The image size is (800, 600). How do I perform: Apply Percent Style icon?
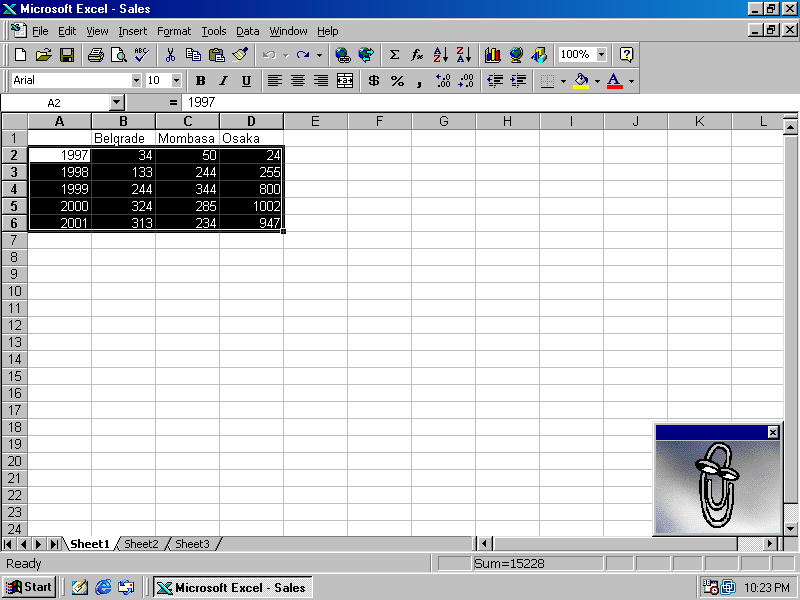(397, 81)
